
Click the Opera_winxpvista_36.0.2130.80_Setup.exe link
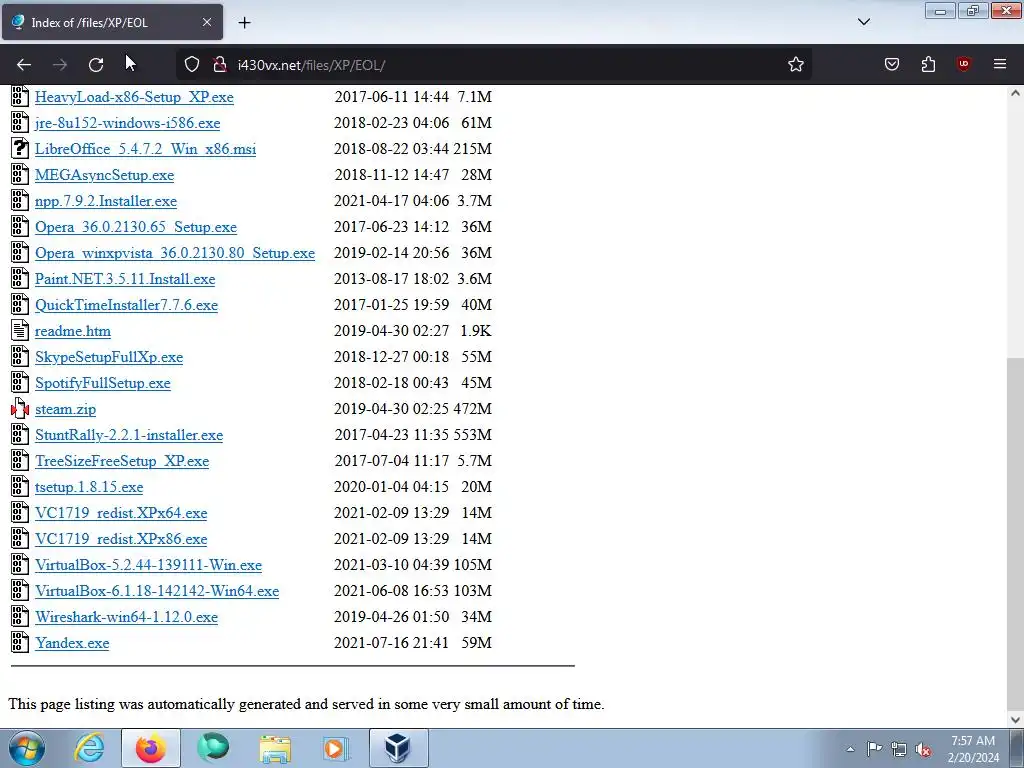pos(175,253)
